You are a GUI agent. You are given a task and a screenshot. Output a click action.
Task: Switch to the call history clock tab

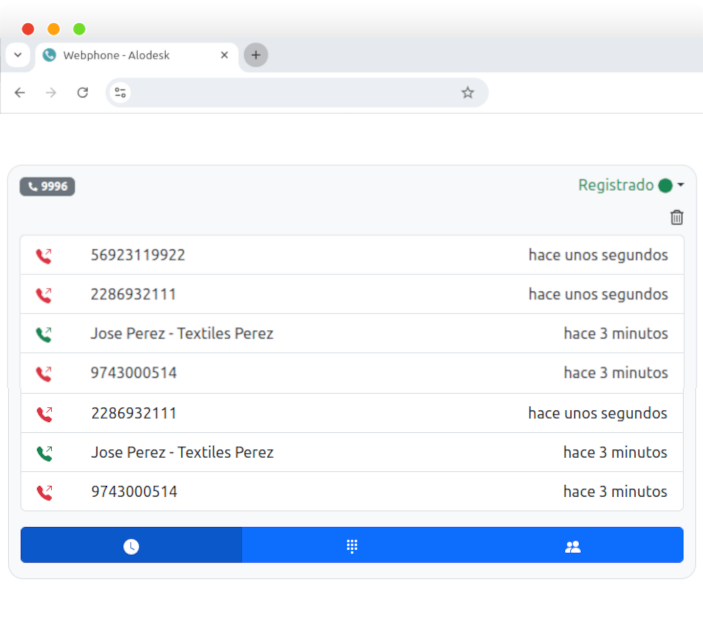coord(131,546)
